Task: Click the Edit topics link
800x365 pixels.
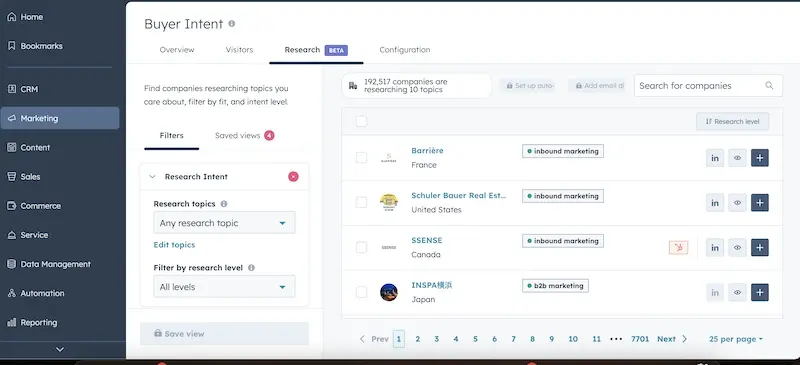Action: click(x=174, y=245)
